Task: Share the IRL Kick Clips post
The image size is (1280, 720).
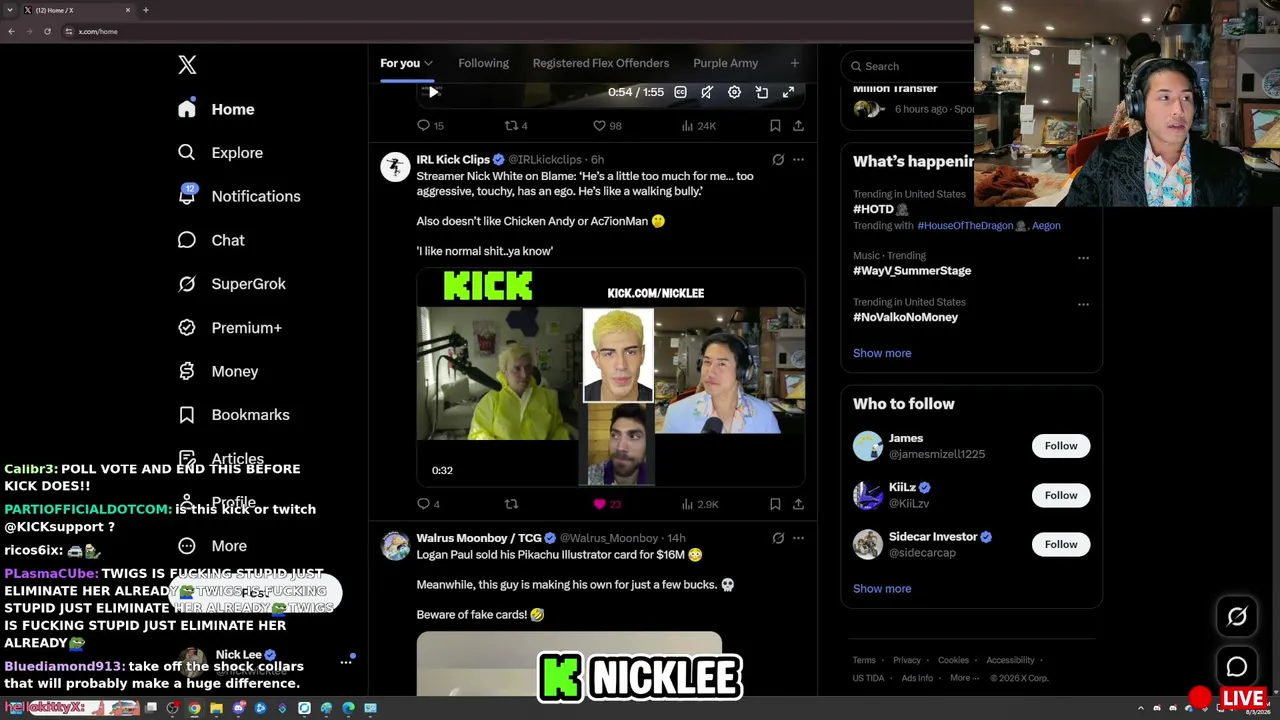Action: pos(798,504)
